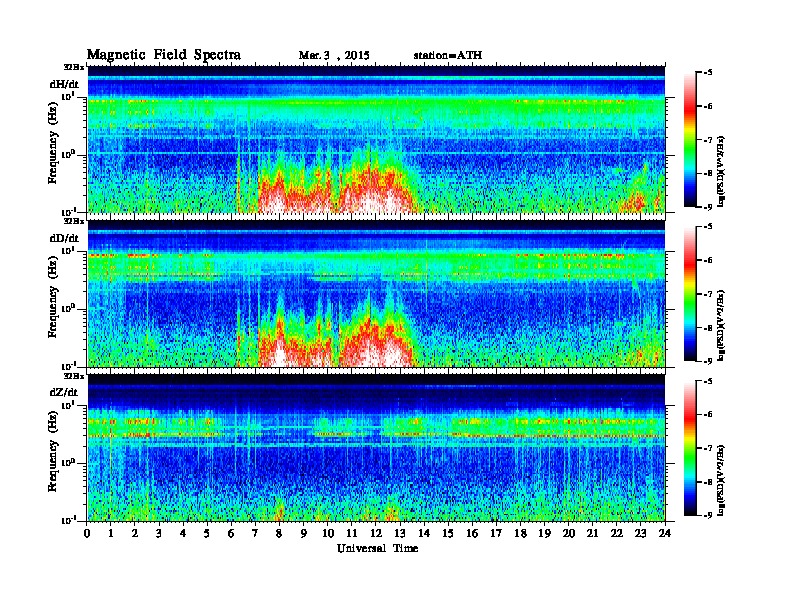Click hour tick label "0" on time axis
Viewport: 792px width, 612px height.
coord(87,534)
